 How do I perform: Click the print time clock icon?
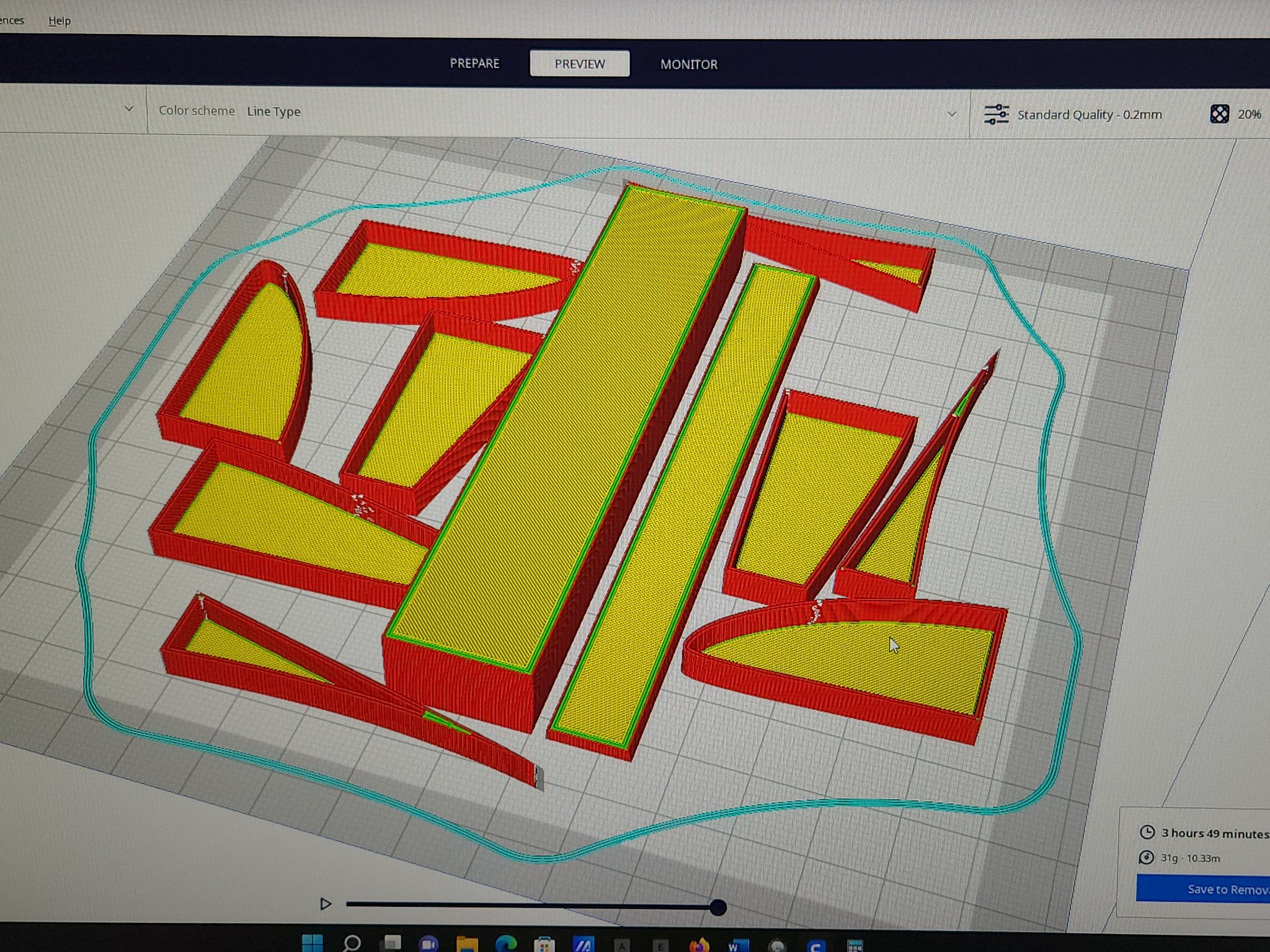[1147, 832]
